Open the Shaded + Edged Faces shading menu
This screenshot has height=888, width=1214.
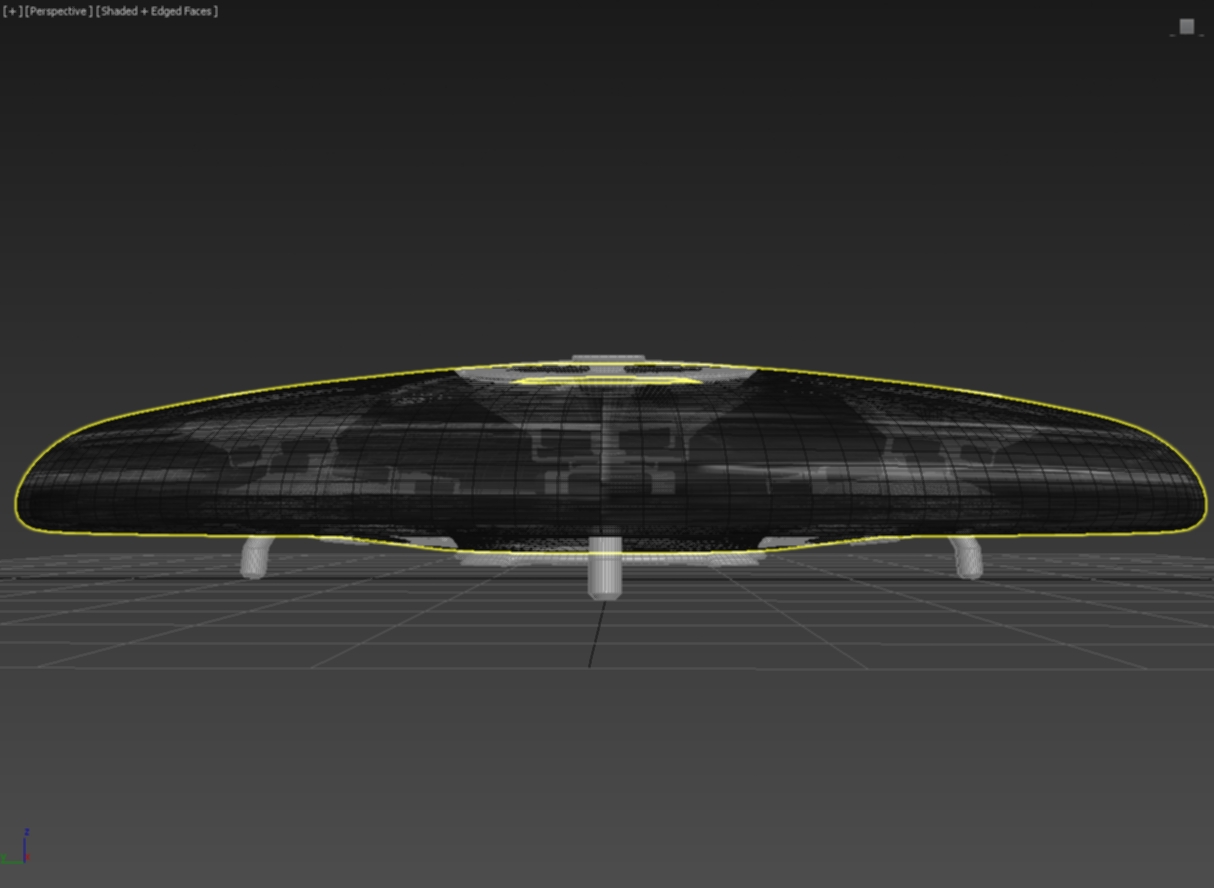(x=157, y=11)
